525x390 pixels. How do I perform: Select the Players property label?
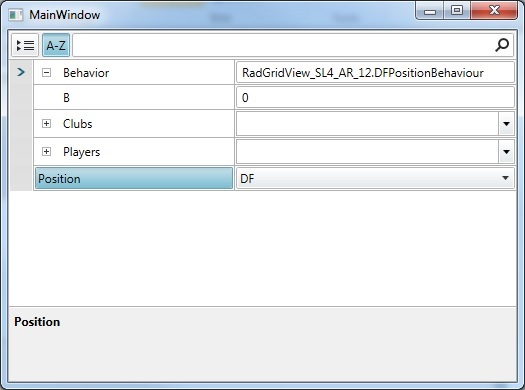click(x=81, y=152)
